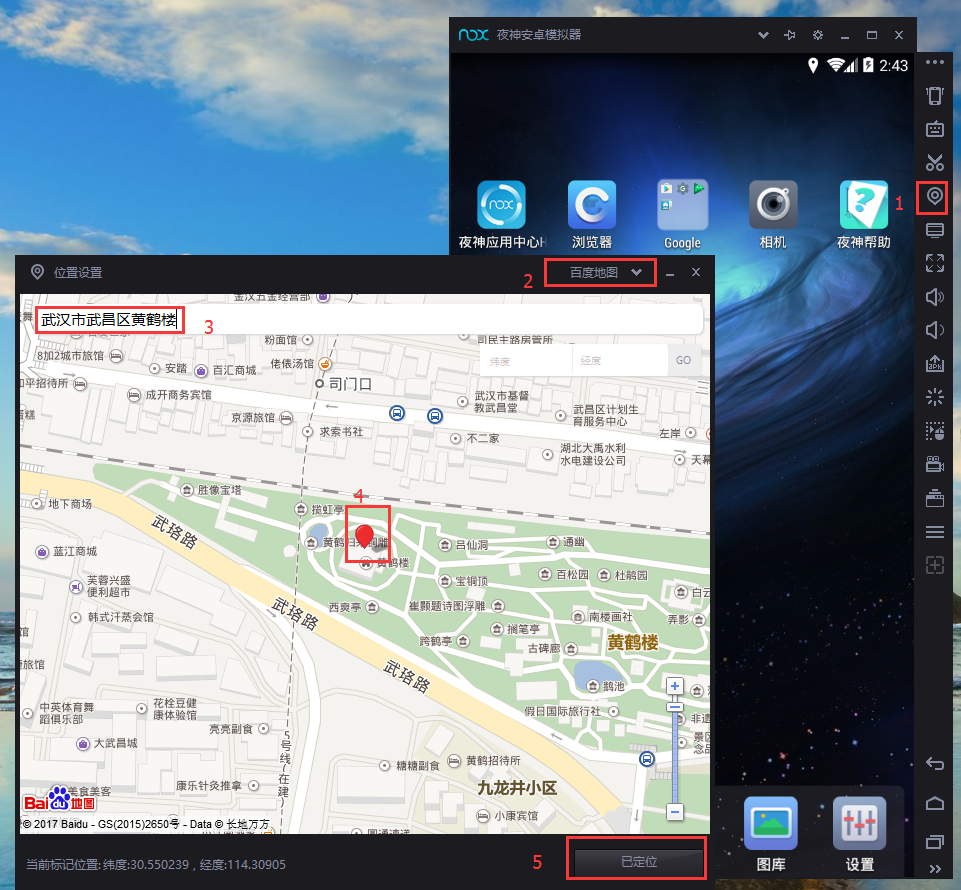The width and height of the screenshot is (961, 890).
Task: Zoom out the map with minus button
Action: pyautogui.click(x=675, y=812)
